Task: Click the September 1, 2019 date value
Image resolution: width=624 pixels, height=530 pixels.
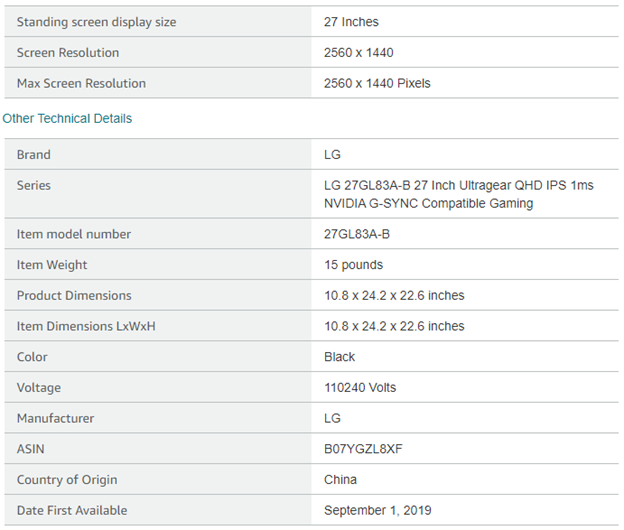Action: click(x=378, y=510)
